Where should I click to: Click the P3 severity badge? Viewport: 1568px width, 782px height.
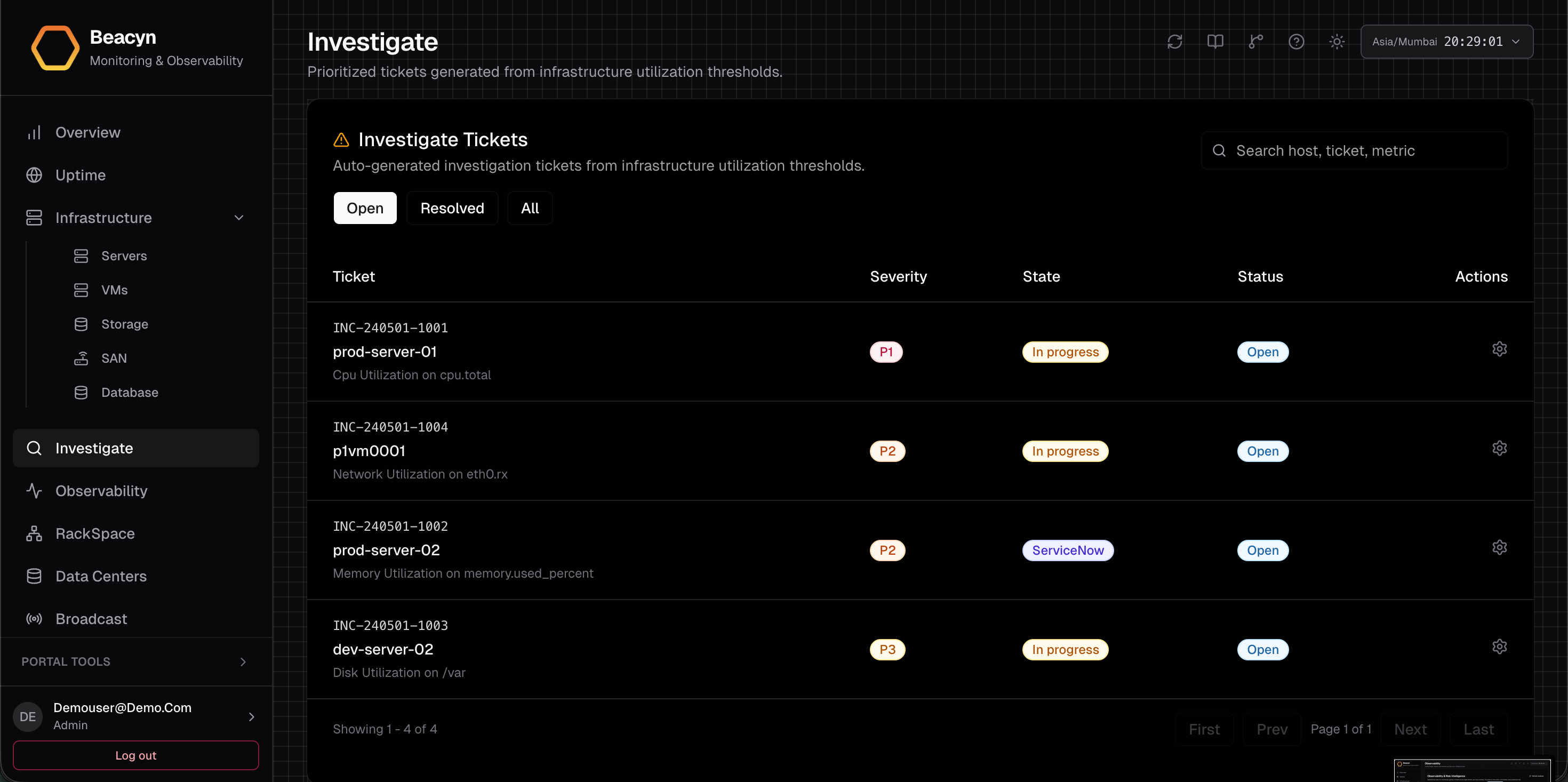pyautogui.click(x=887, y=650)
